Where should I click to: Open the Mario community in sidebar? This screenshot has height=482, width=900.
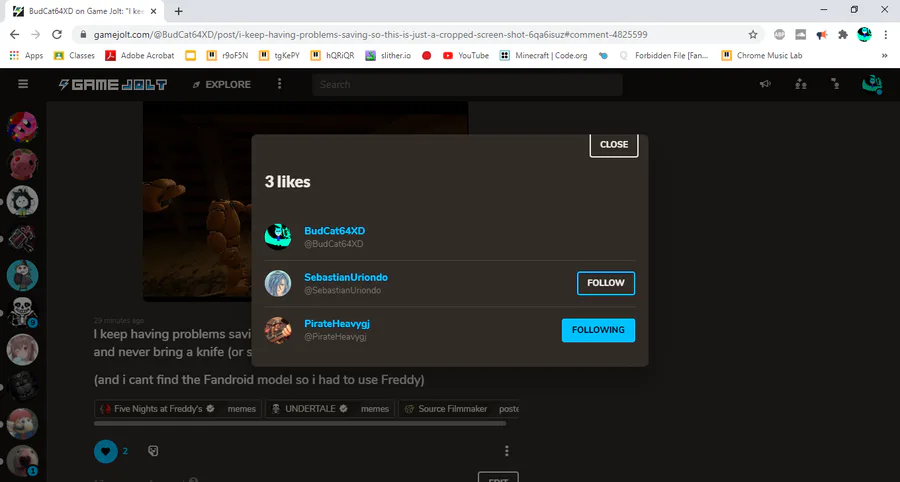coord(22,423)
